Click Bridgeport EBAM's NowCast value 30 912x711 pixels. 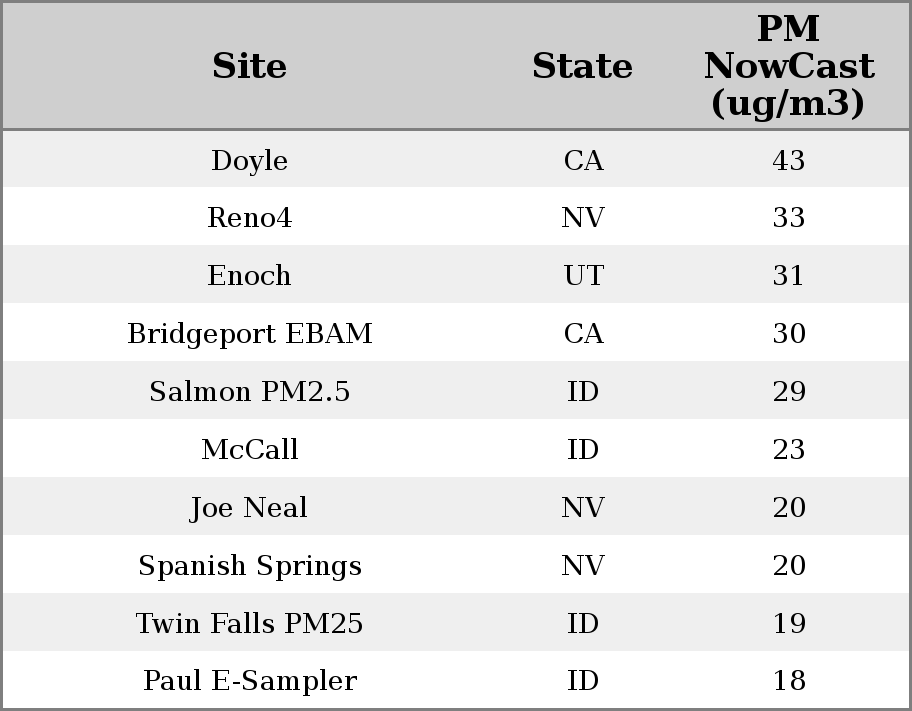tap(788, 334)
